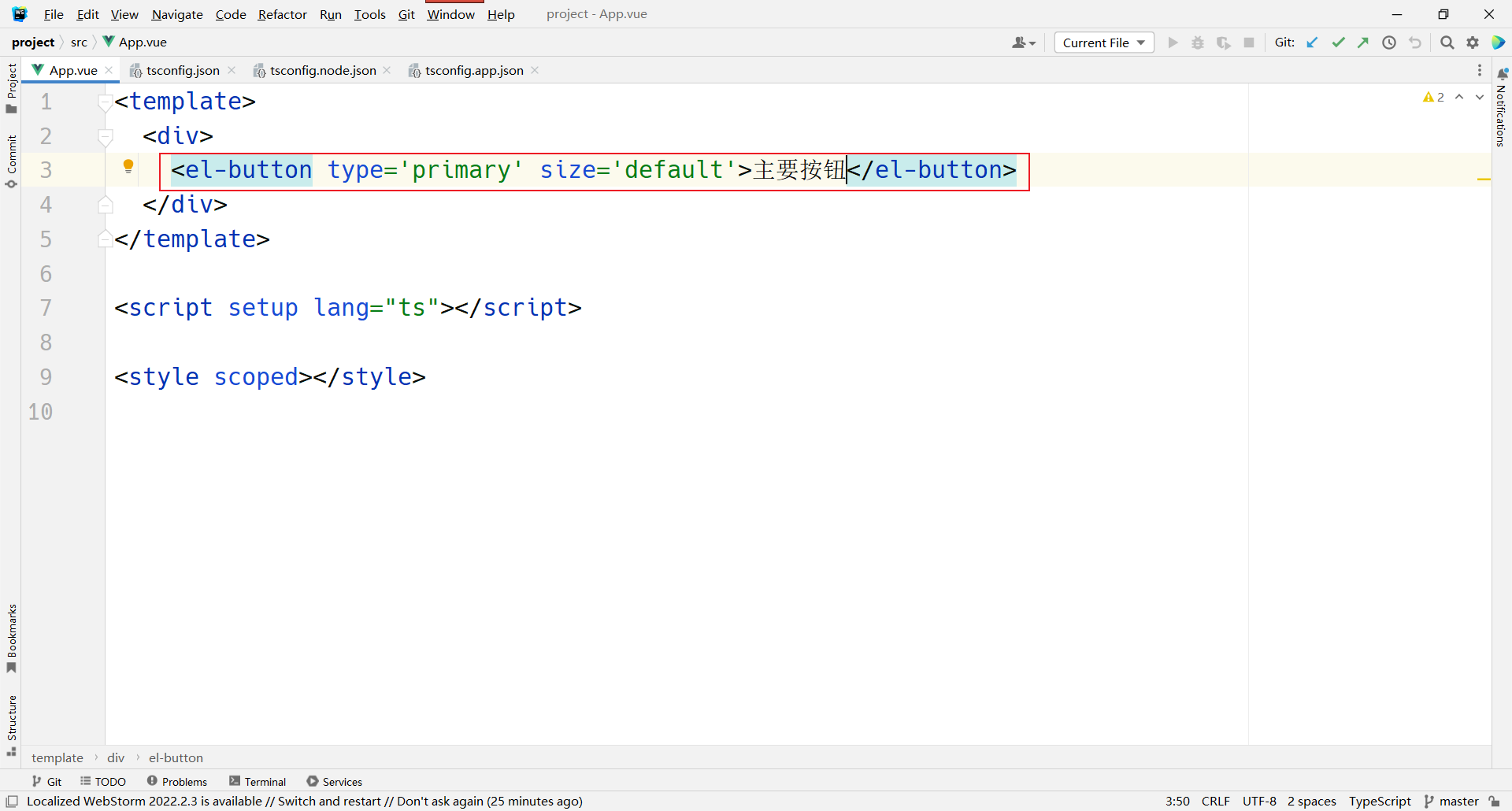The height and width of the screenshot is (811, 1512).
Task: Place cursor in script setup line 7
Action: tap(347, 308)
